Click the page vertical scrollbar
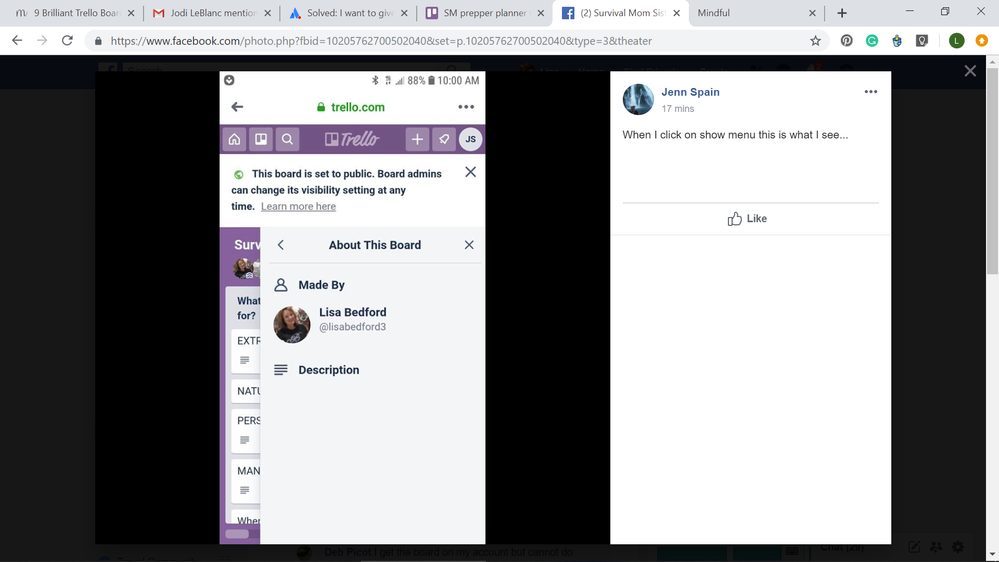The width and height of the screenshot is (999, 562). [x=993, y=172]
